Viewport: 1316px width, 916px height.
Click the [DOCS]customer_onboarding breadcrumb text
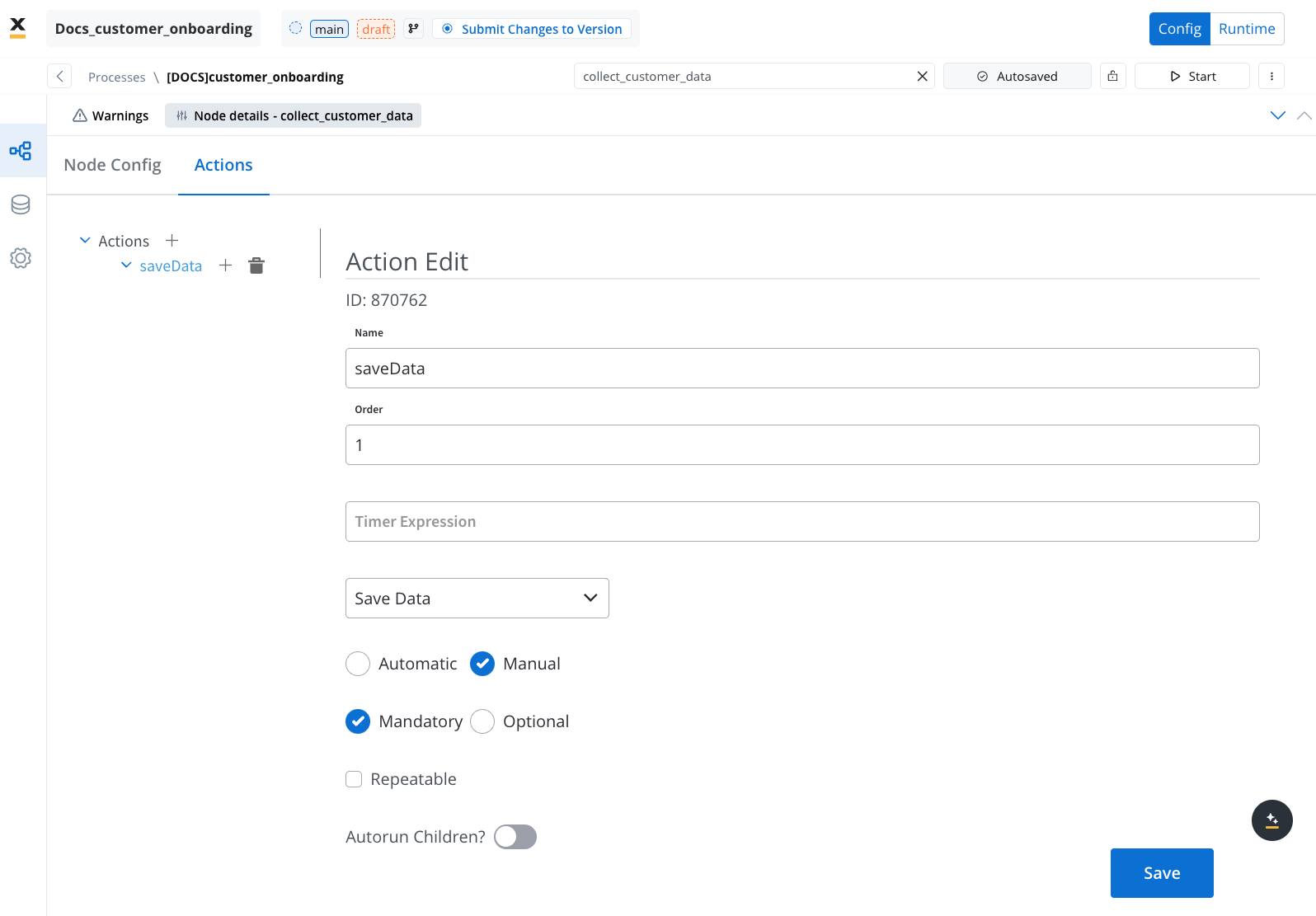tap(255, 77)
